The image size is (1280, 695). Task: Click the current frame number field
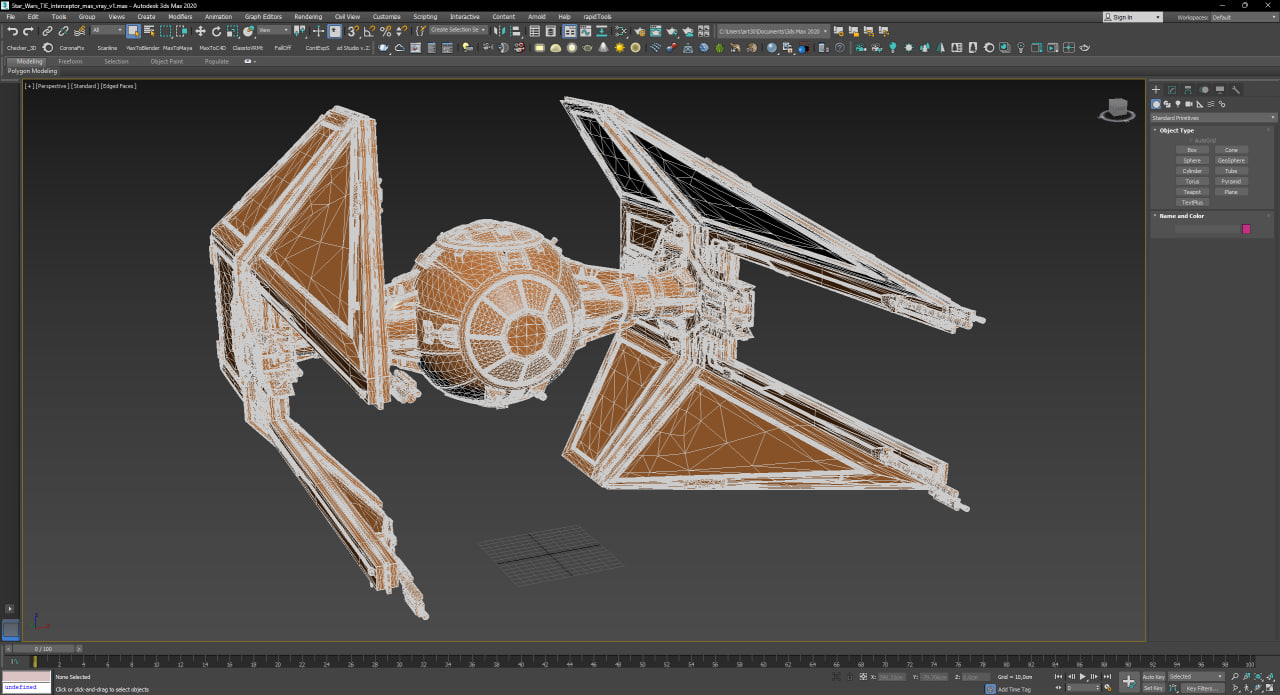(x=1082, y=688)
